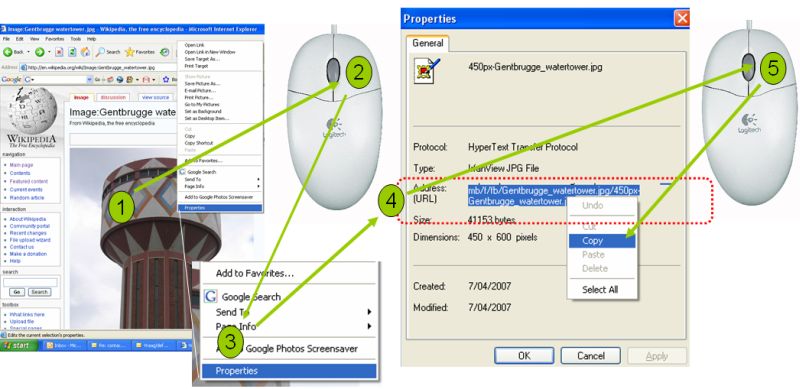The image size is (800, 389).
Task: Click Cancel in the Properties dialog
Action: (591, 356)
